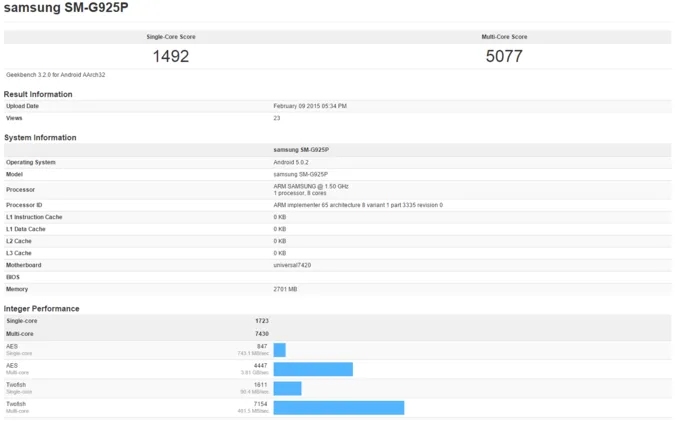Click the Upload Date value February 09 2015
The height and width of the screenshot is (421, 677).
pyautogui.click(x=310, y=106)
